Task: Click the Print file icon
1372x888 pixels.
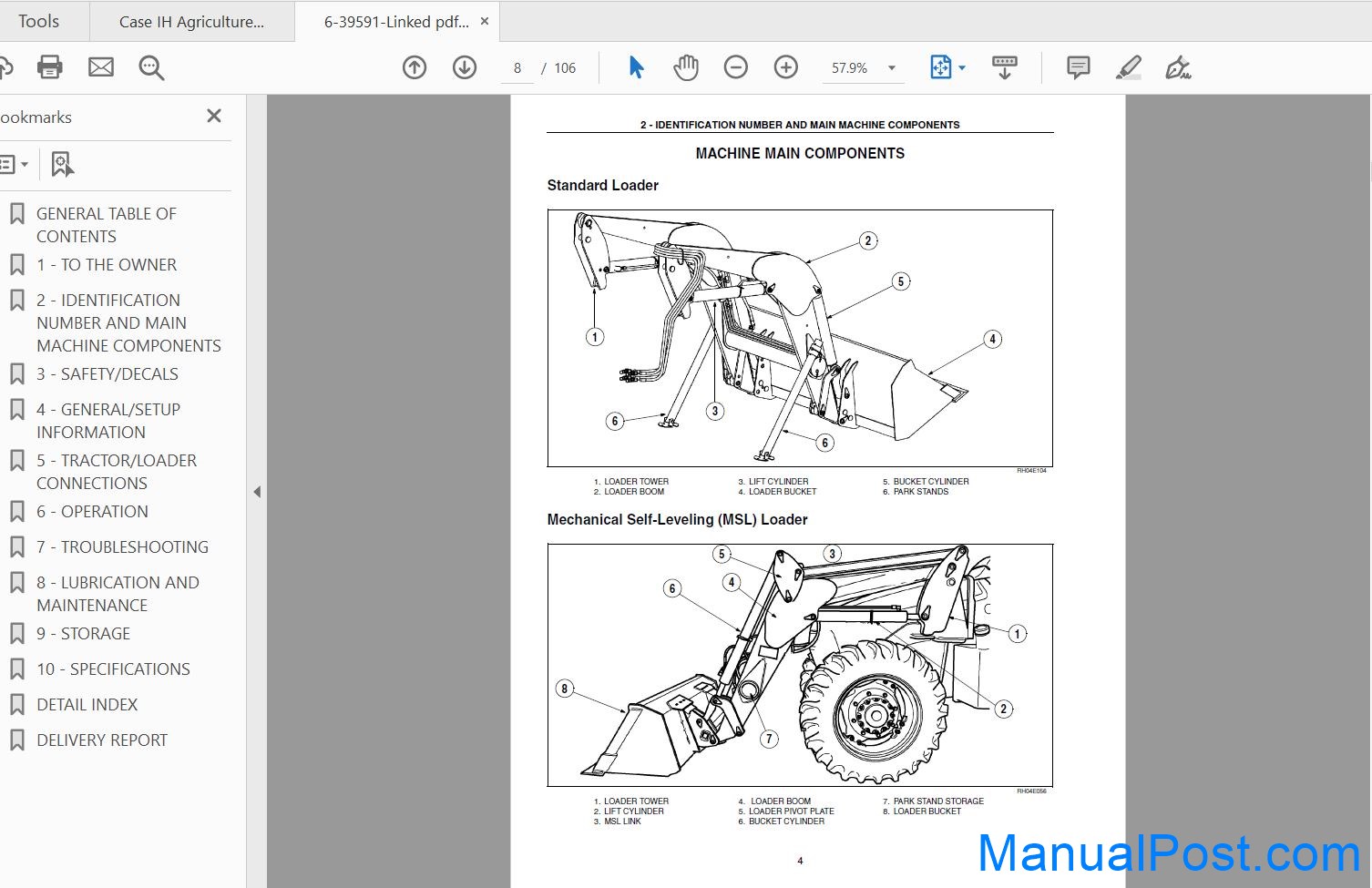Action: point(50,67)
